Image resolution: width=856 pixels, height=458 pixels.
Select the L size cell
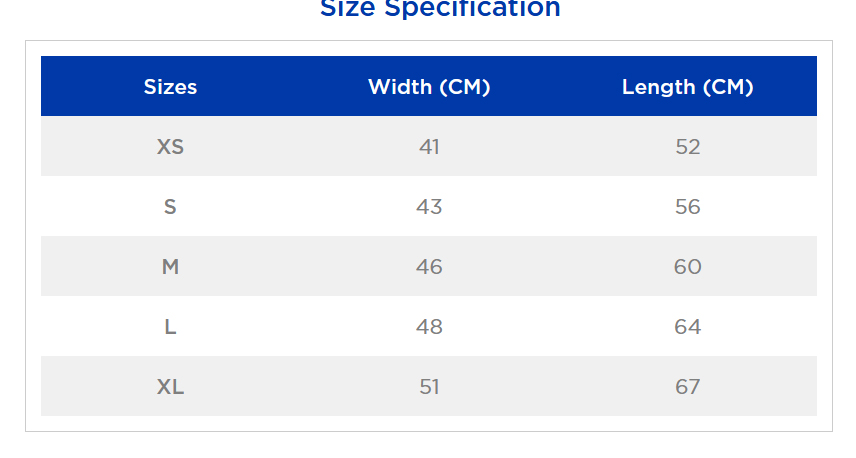(x=170, y=327)
